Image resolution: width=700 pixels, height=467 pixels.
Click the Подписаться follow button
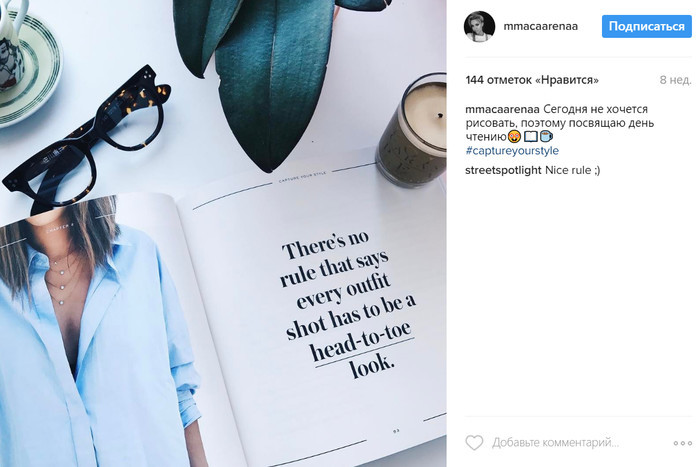tap(646, 26)
